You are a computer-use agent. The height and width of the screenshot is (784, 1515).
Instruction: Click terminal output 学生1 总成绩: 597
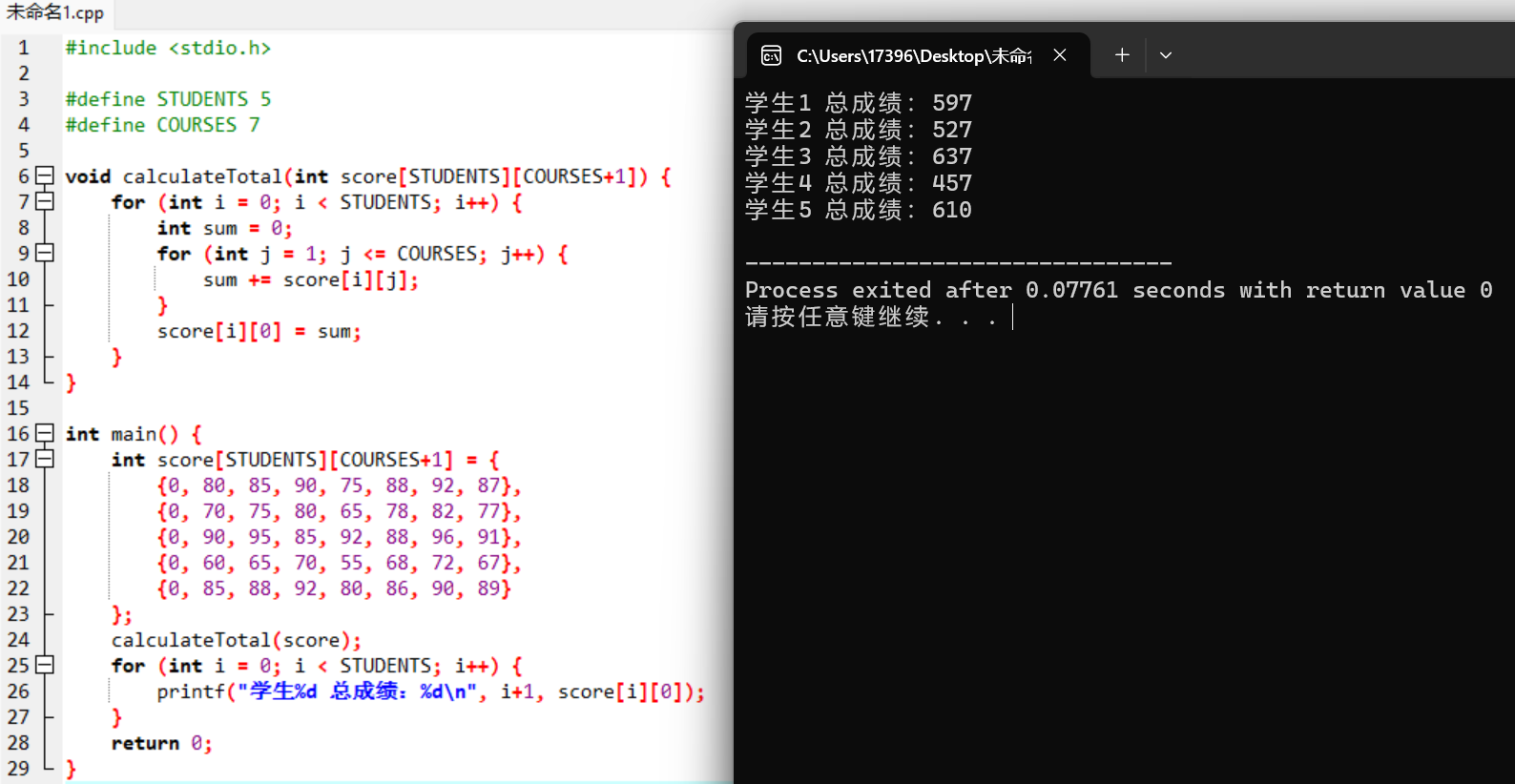tap(859, 103)
